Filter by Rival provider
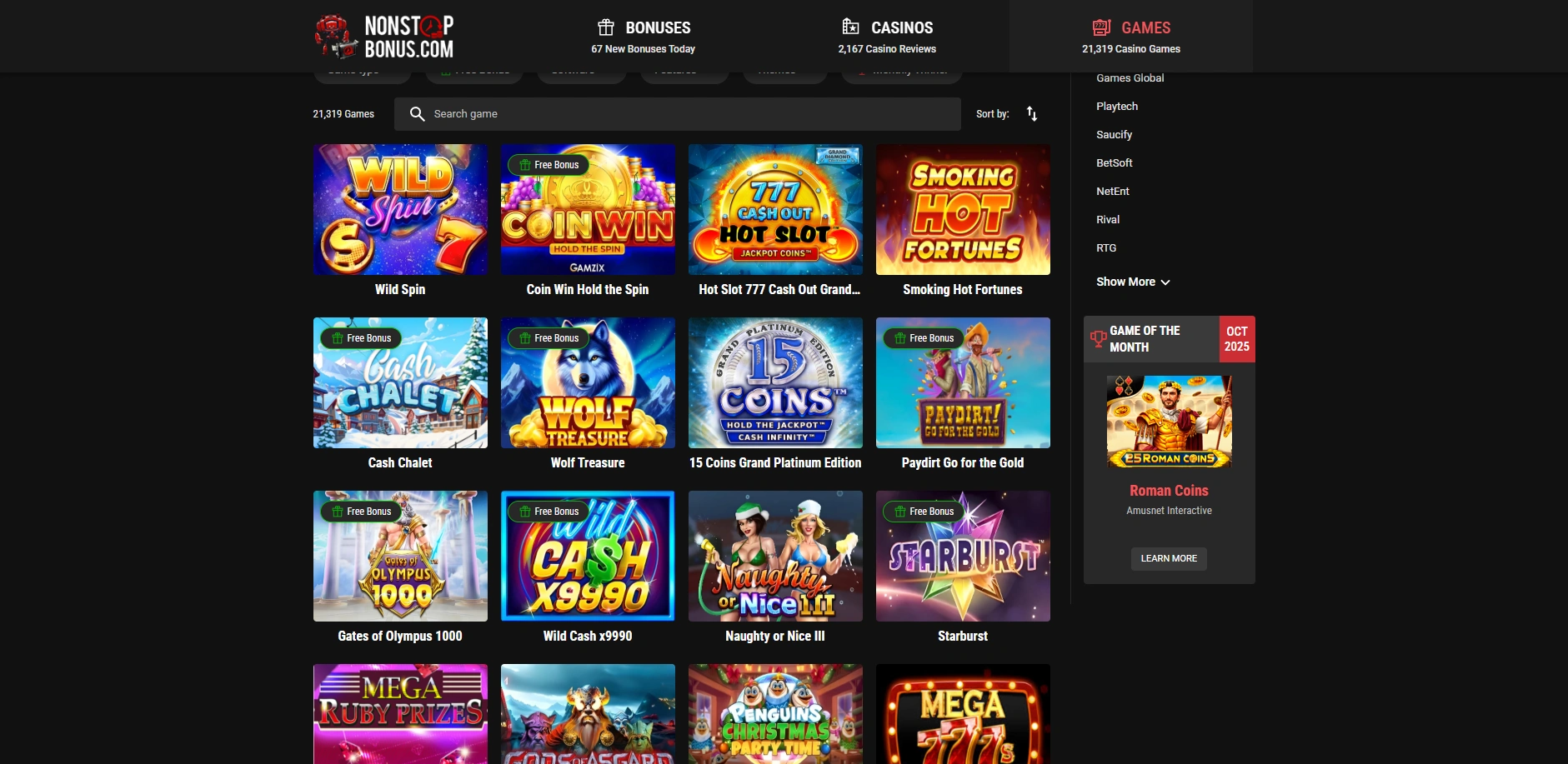The image size is (1568, 764). tap(1108, 220)
